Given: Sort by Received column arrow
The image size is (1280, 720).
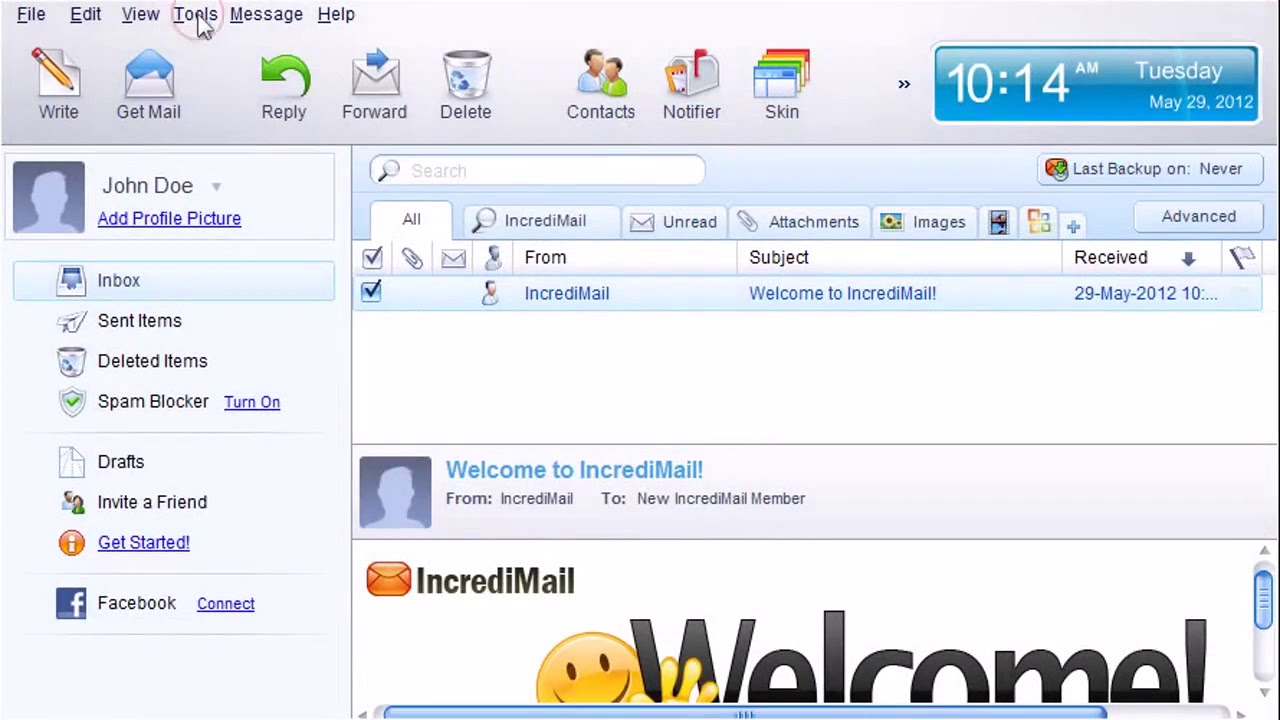Looking at the screenshot, I should (1188, 259).
